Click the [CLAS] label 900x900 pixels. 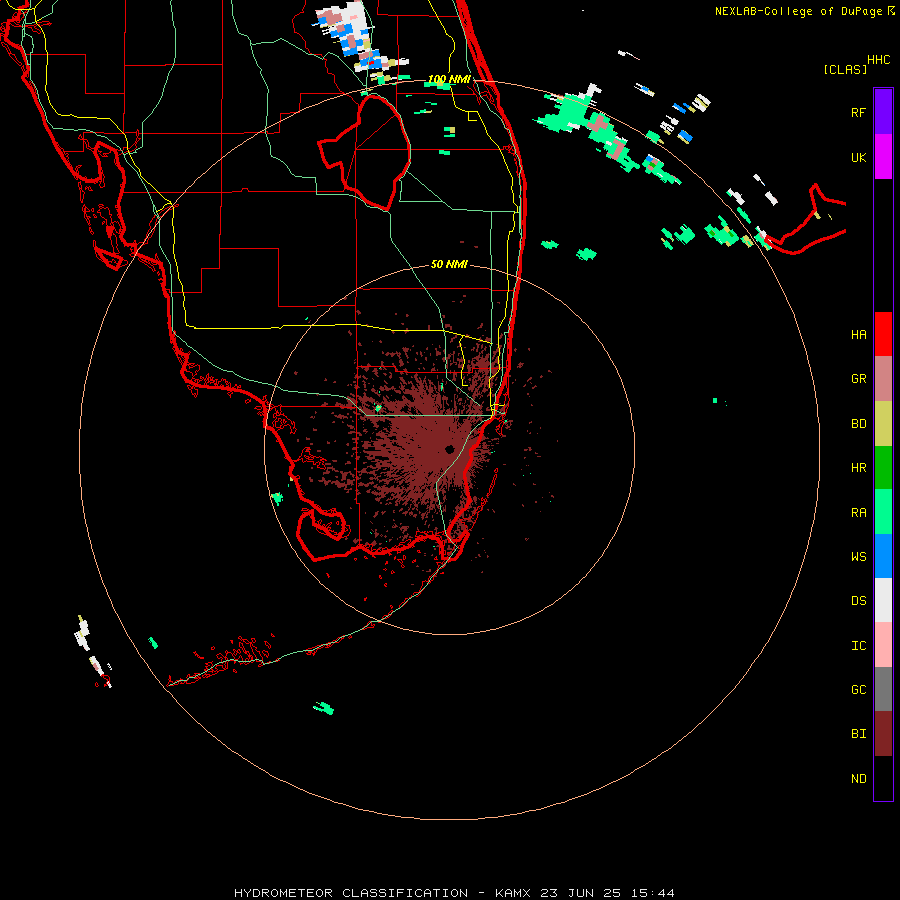(x=845, y=69)
